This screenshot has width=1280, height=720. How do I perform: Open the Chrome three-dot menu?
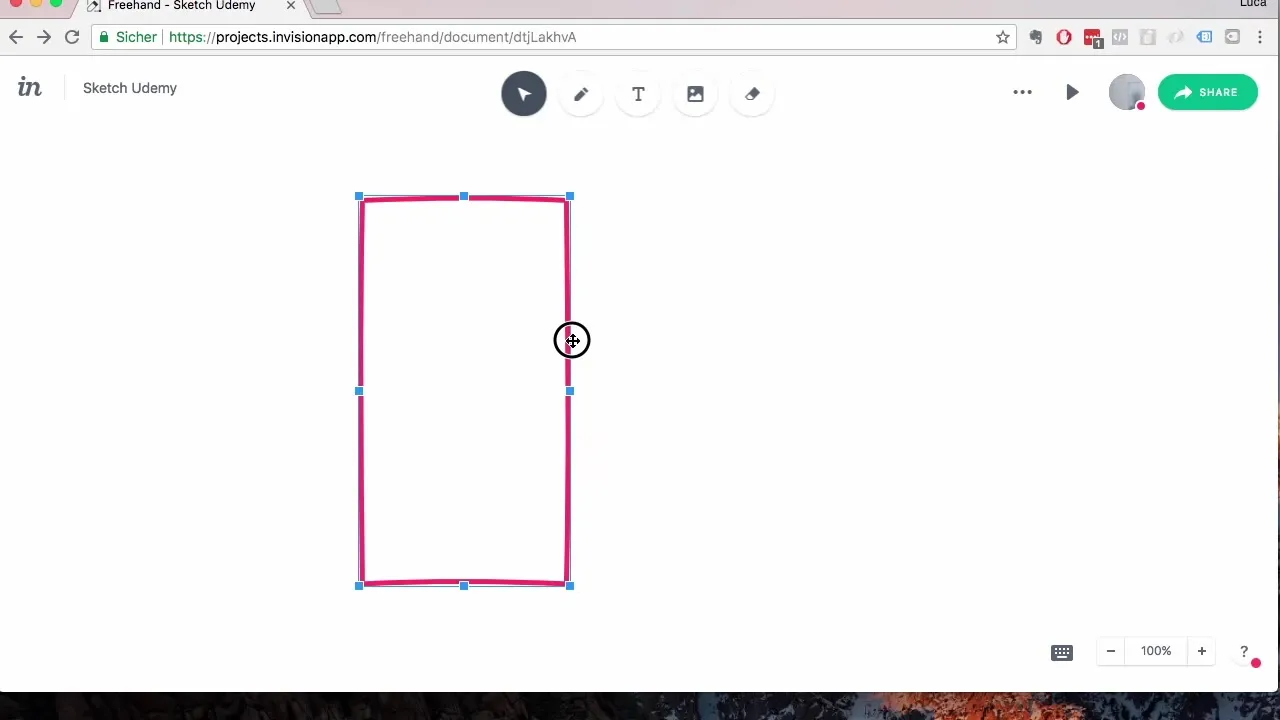[1261, 37]
